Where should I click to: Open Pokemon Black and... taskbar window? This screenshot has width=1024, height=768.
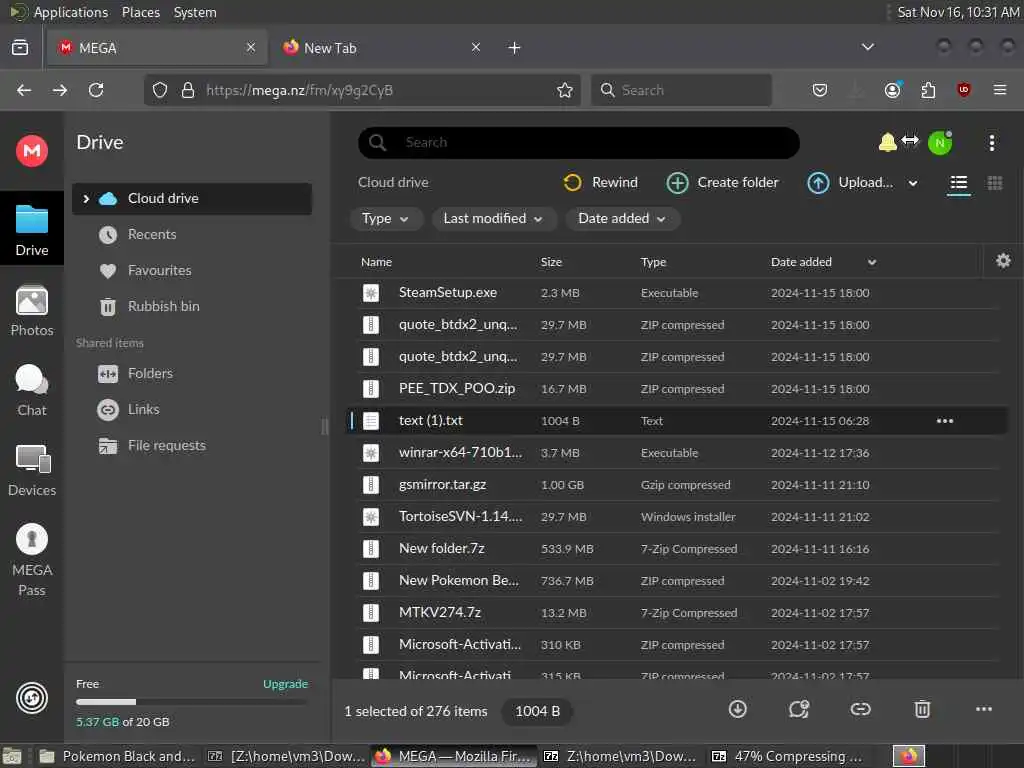click(x=116, y=756)
